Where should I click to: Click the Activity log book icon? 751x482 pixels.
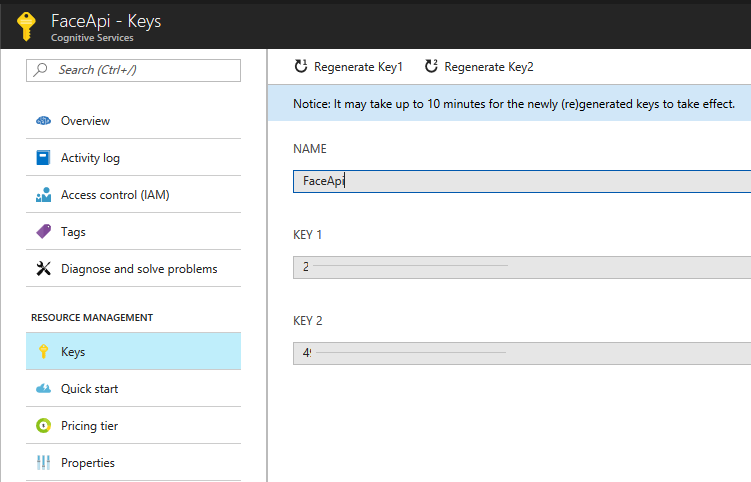coord(43,158)
